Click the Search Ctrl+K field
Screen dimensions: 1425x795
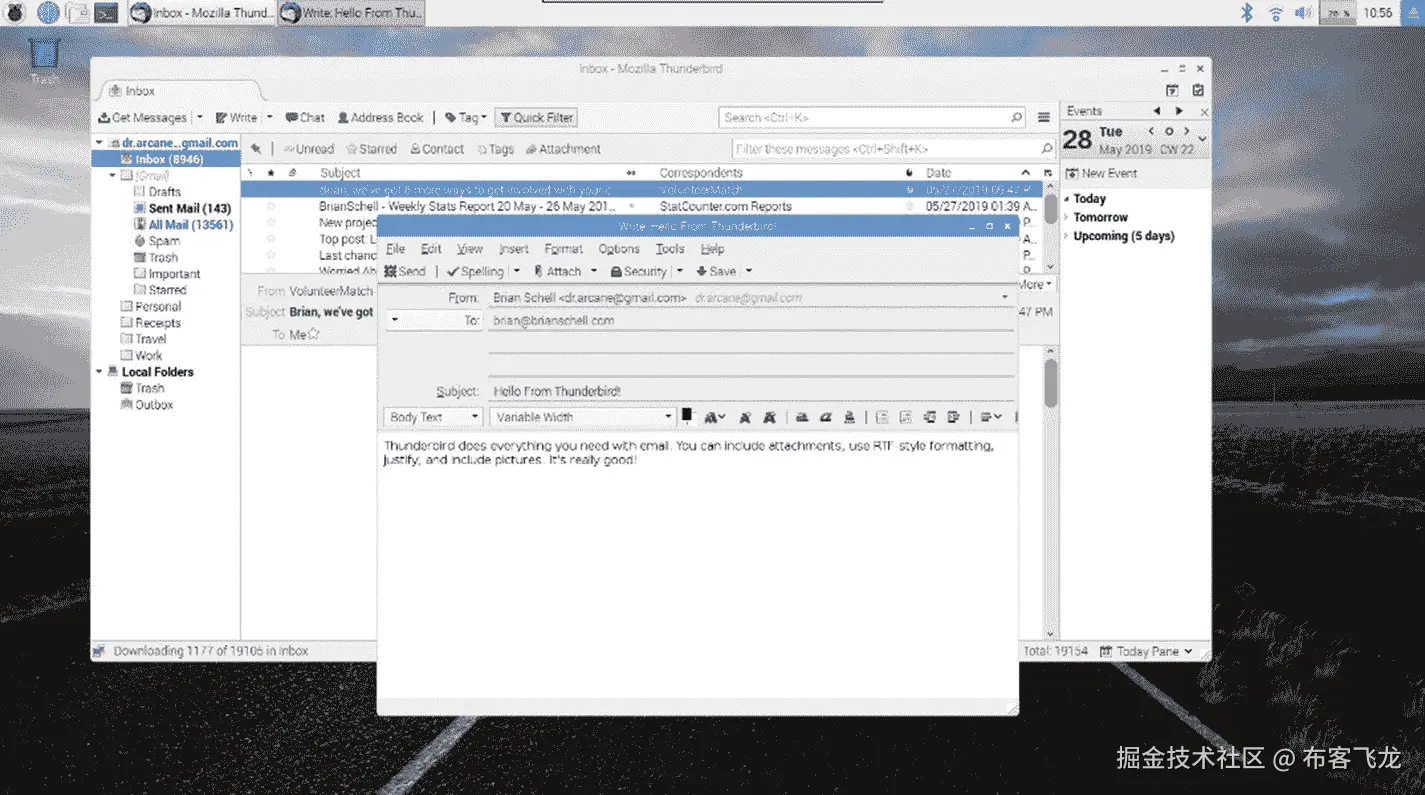click(x=872, y=117)
